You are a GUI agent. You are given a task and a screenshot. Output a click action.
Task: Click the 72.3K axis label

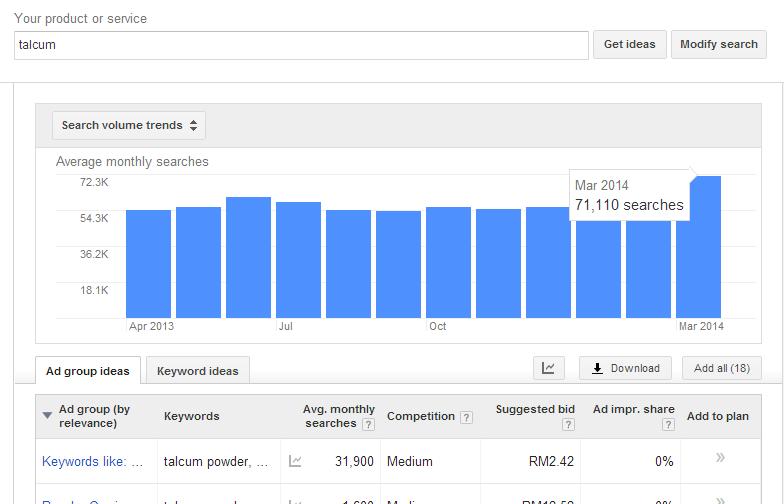94,182
